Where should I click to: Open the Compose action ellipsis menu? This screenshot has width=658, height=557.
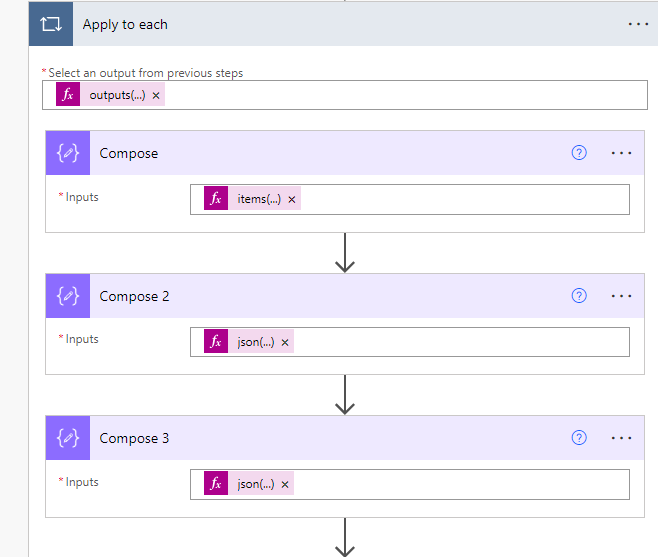[x=621, y=153]
